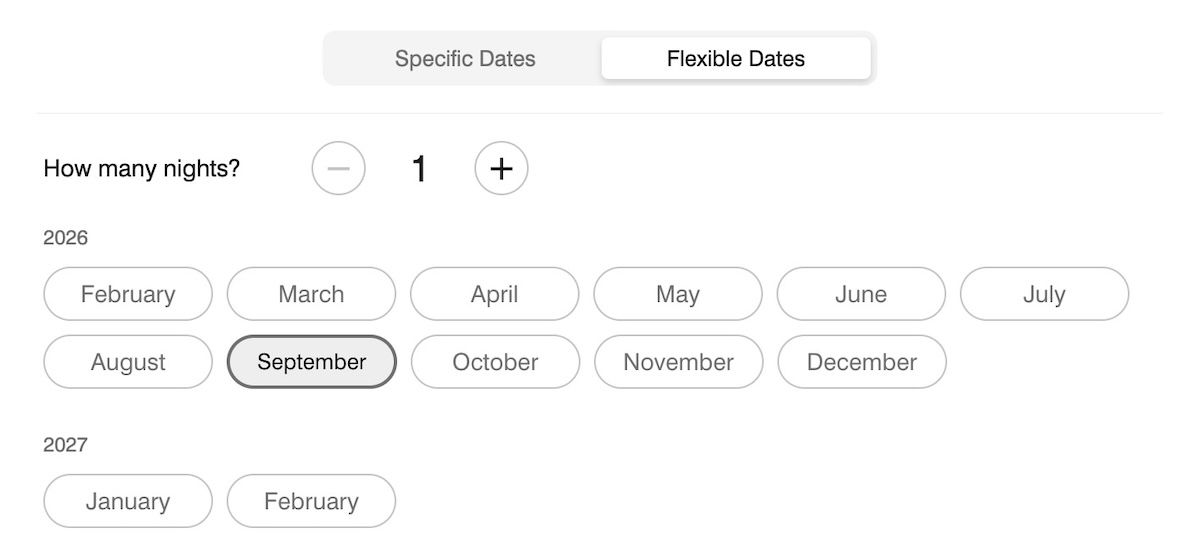The height and width of the screenshot is (551, 1200).
Task: Click the nights count value 1
Action: [419, 169]
